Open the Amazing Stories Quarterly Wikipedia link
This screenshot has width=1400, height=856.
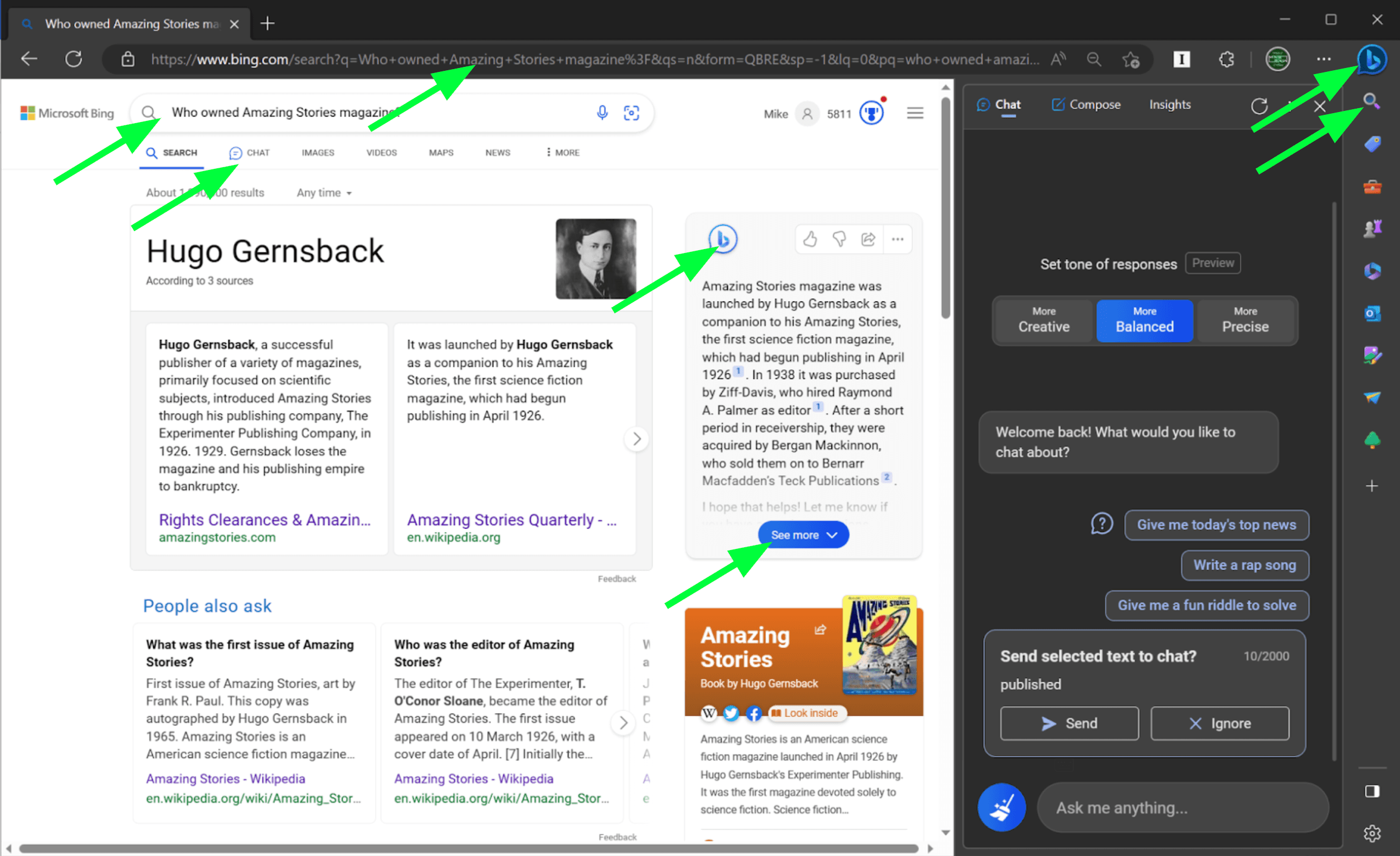pyautogui.click(x=511, y=520)
